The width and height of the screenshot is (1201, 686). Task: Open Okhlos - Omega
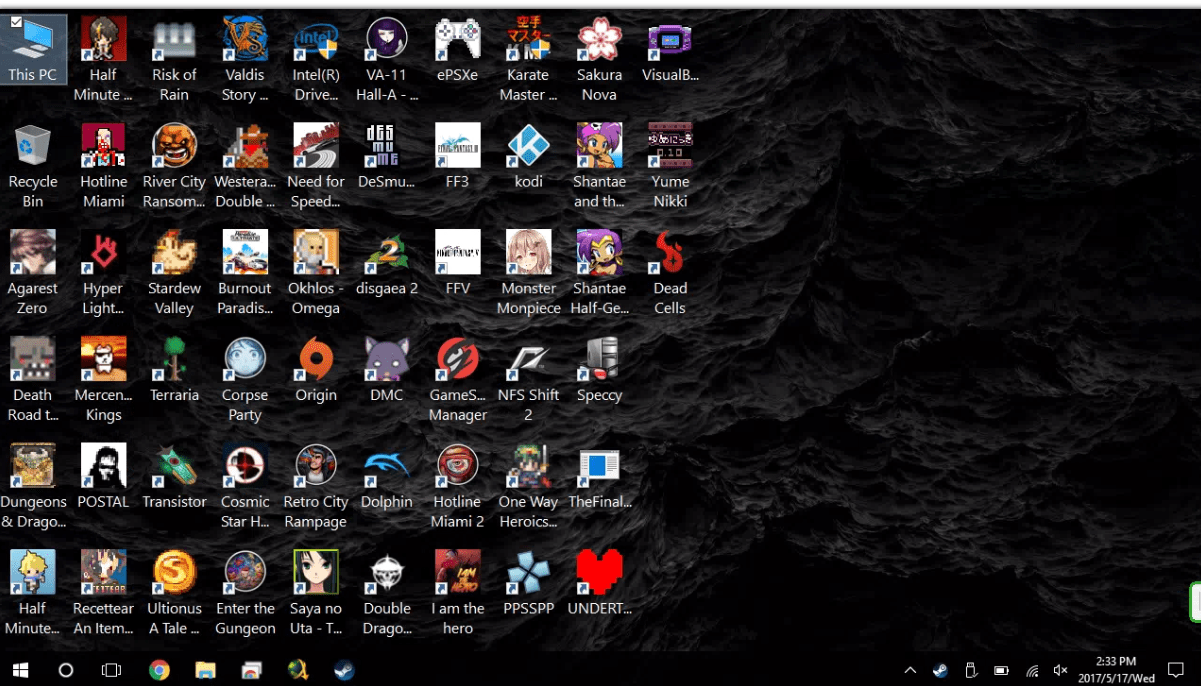[316, 252]
